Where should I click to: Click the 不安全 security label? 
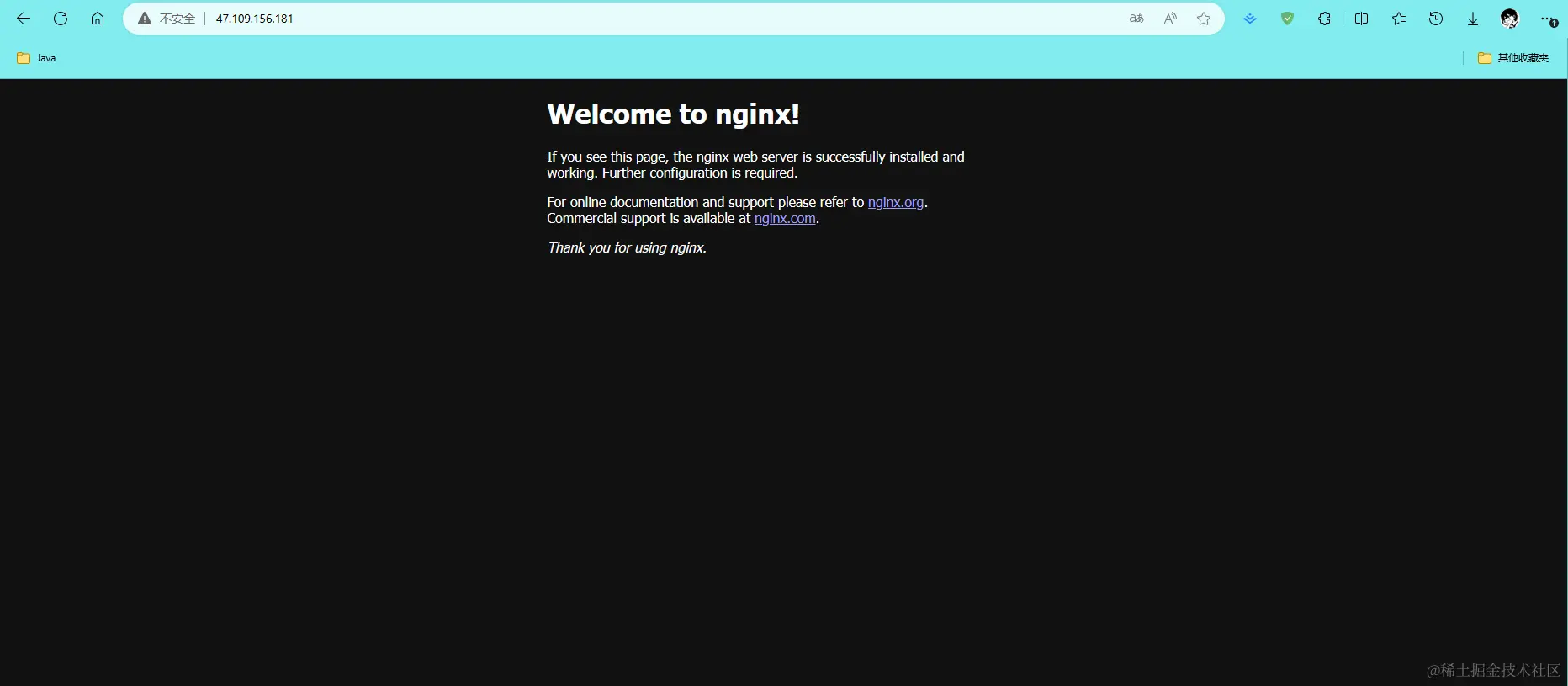(x=177, y=19)
